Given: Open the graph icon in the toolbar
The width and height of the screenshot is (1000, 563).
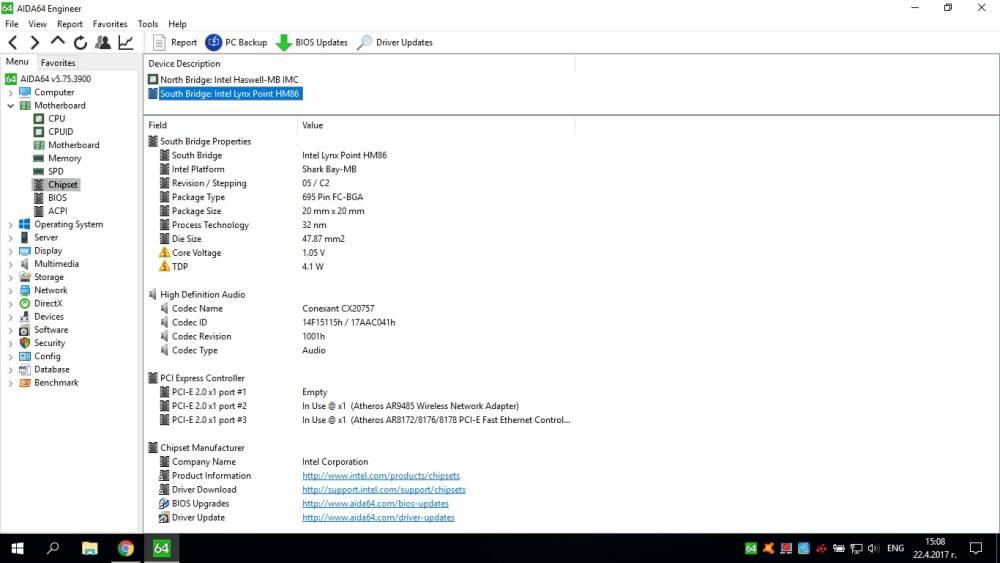Looking at the screenshot, I should pyautogui.click(x=126, y=43).
